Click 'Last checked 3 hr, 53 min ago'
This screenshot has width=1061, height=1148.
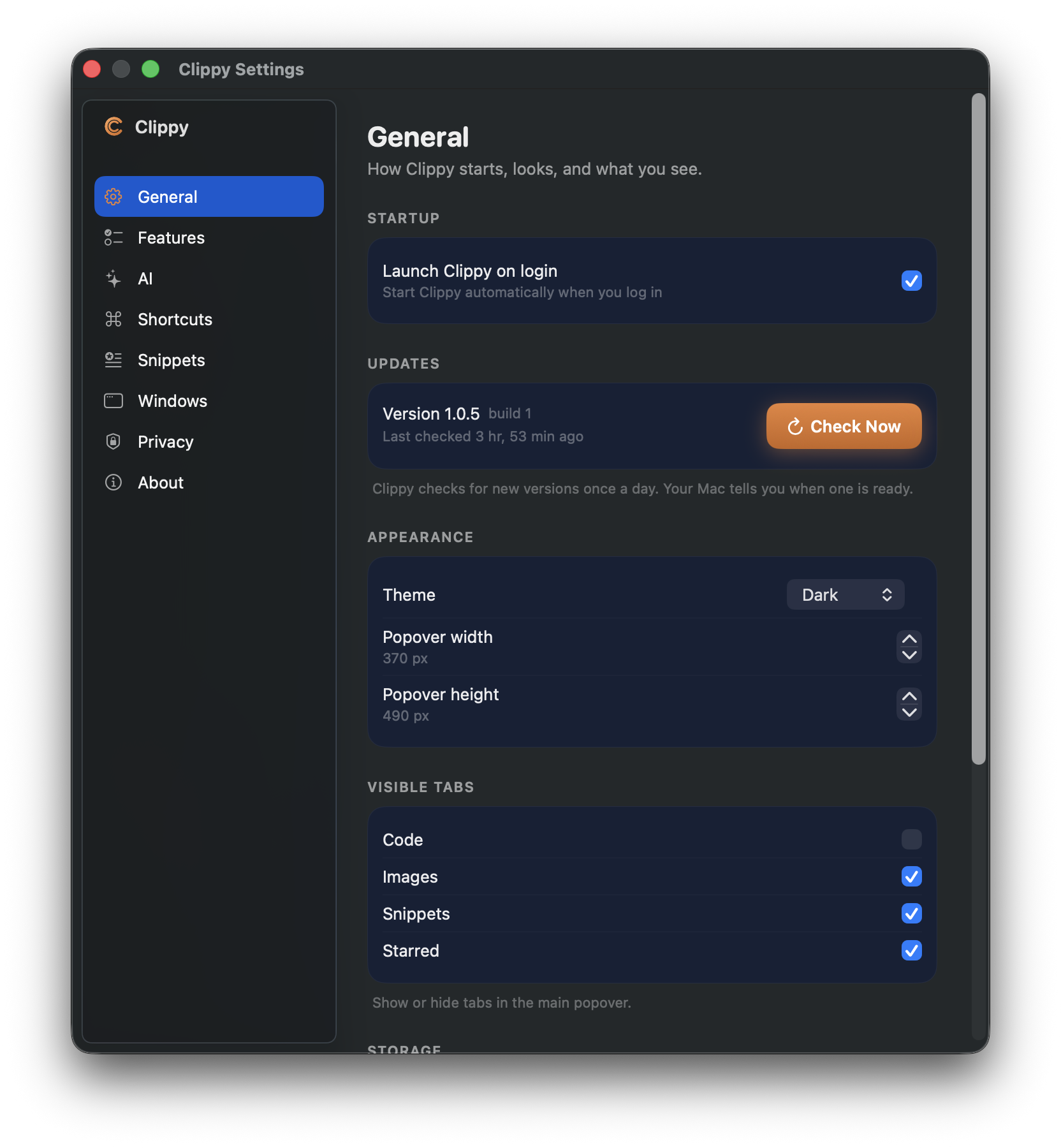pos(483,436)
